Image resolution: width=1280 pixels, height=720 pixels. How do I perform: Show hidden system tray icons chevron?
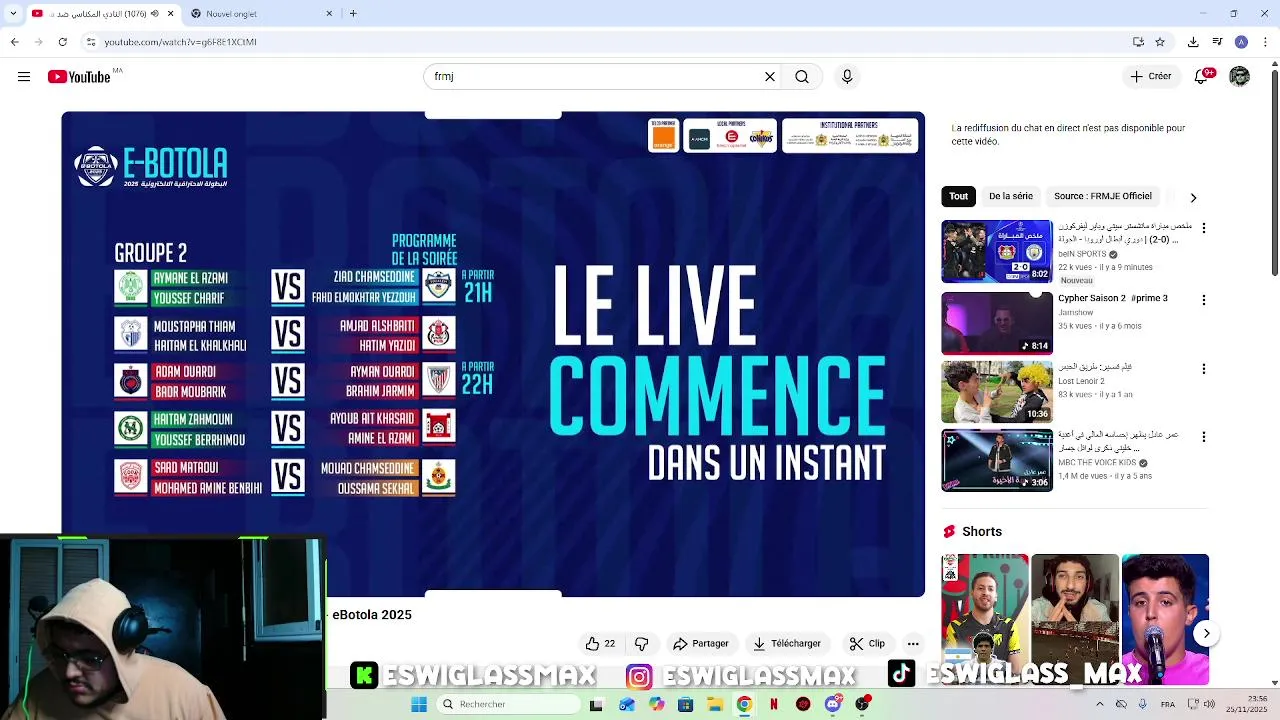1100,704
